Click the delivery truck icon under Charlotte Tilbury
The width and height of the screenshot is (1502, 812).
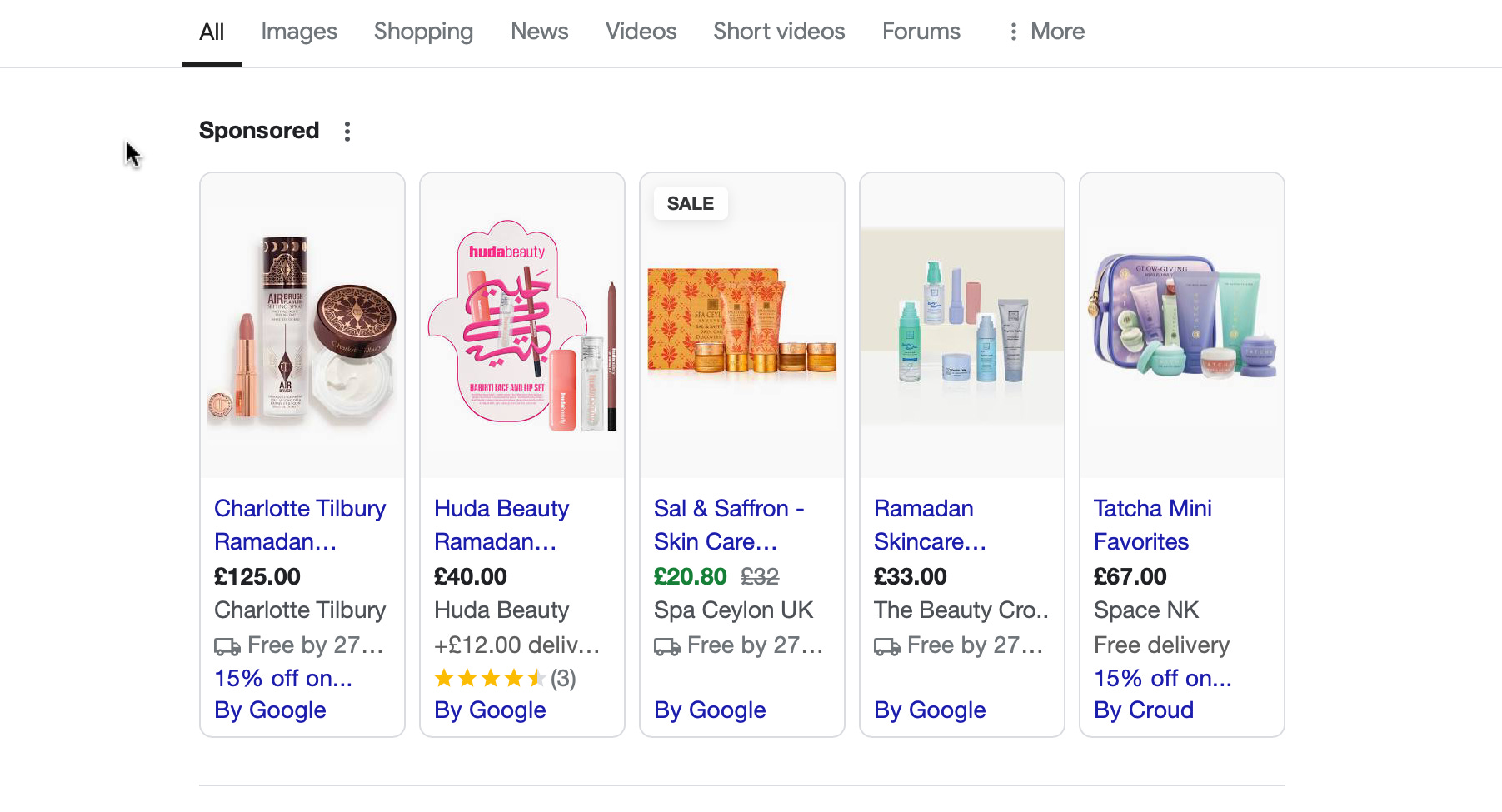pyautogui.click(x=227, y=646)
